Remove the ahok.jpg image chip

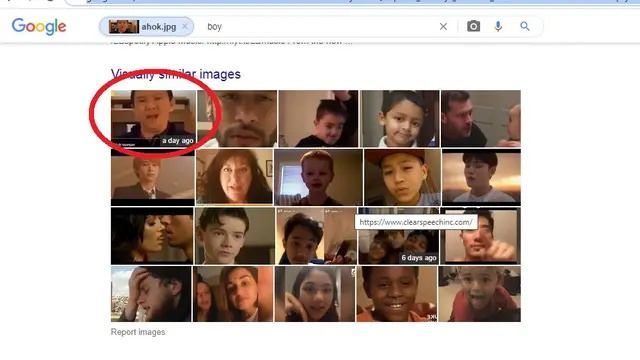(185, 27)
